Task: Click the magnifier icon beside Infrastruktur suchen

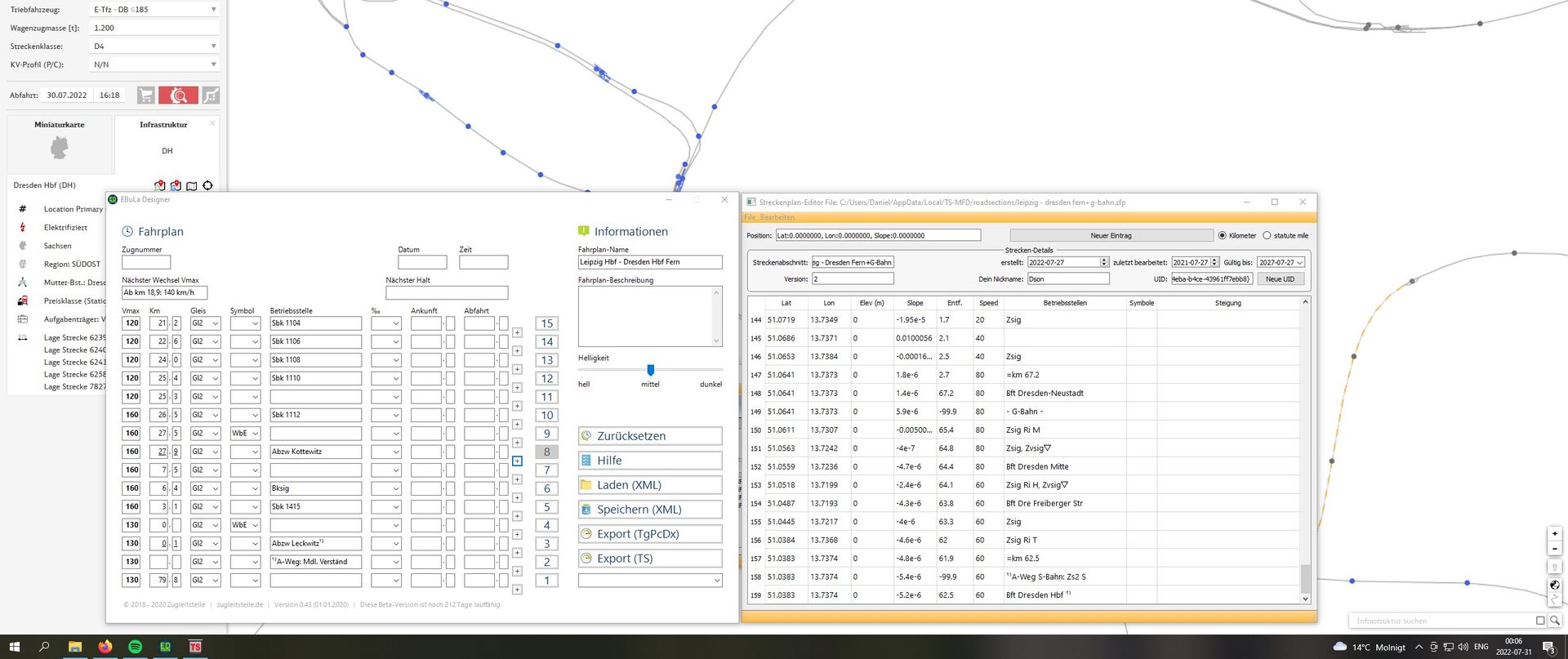Action: pos(1554,621)
